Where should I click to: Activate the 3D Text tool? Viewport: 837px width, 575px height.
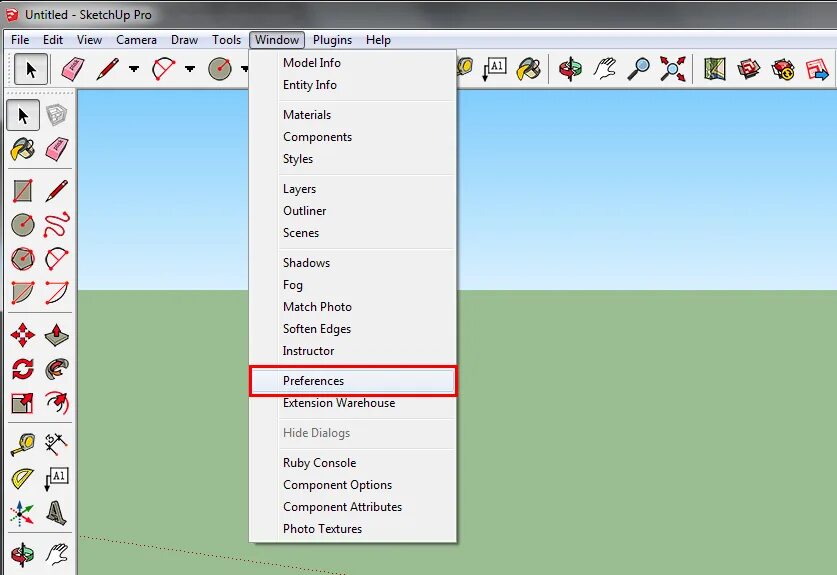click(x=57, y=513)
